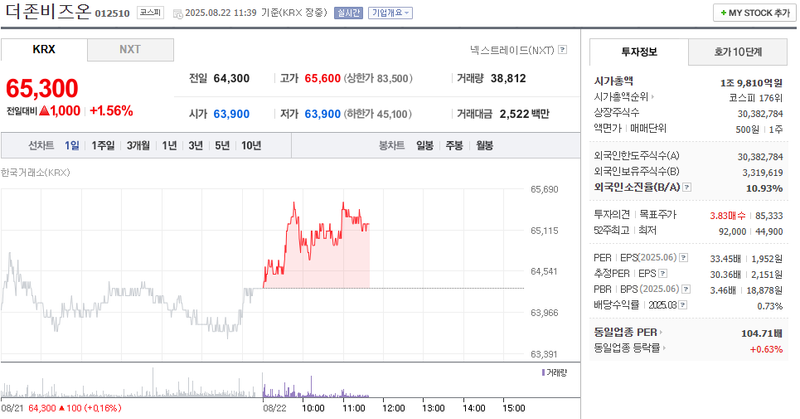Viewport: 800px width, 419px height.
Task: Click the 한국거래소(KRX) chart label
Action: tap(36, 172)
